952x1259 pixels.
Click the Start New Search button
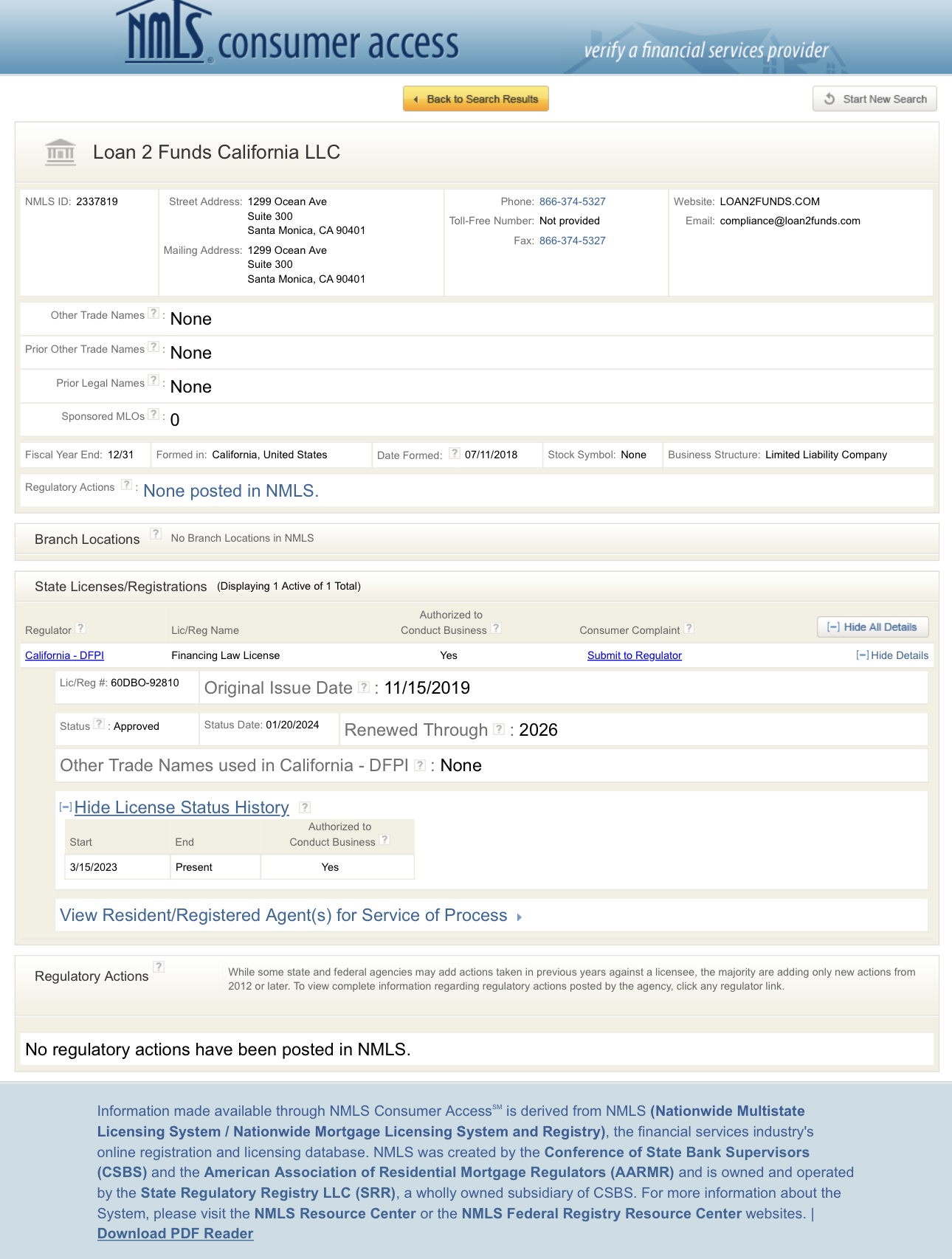coord(875,99)
